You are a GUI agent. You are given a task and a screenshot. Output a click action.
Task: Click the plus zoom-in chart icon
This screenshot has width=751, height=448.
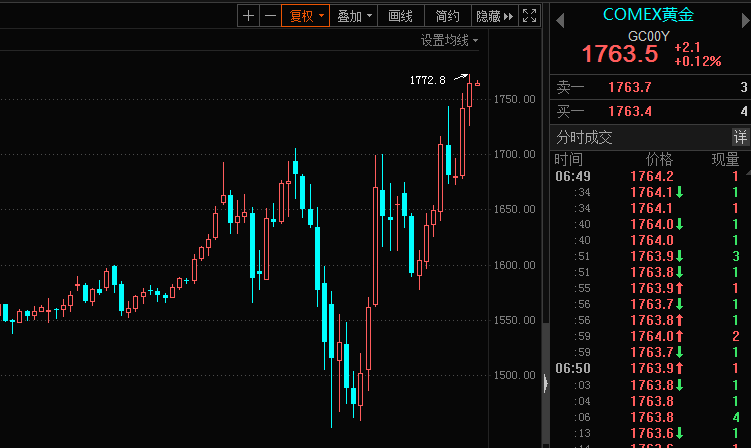(x=248, y=15)
